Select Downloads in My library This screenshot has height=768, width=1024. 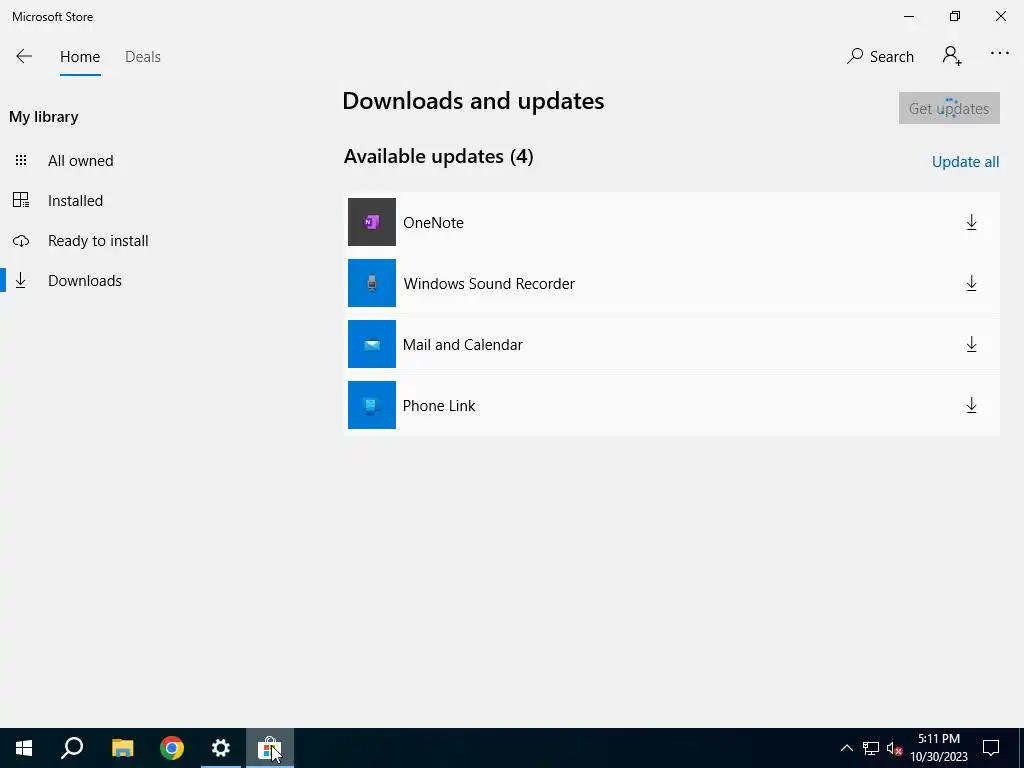[85, 281]
